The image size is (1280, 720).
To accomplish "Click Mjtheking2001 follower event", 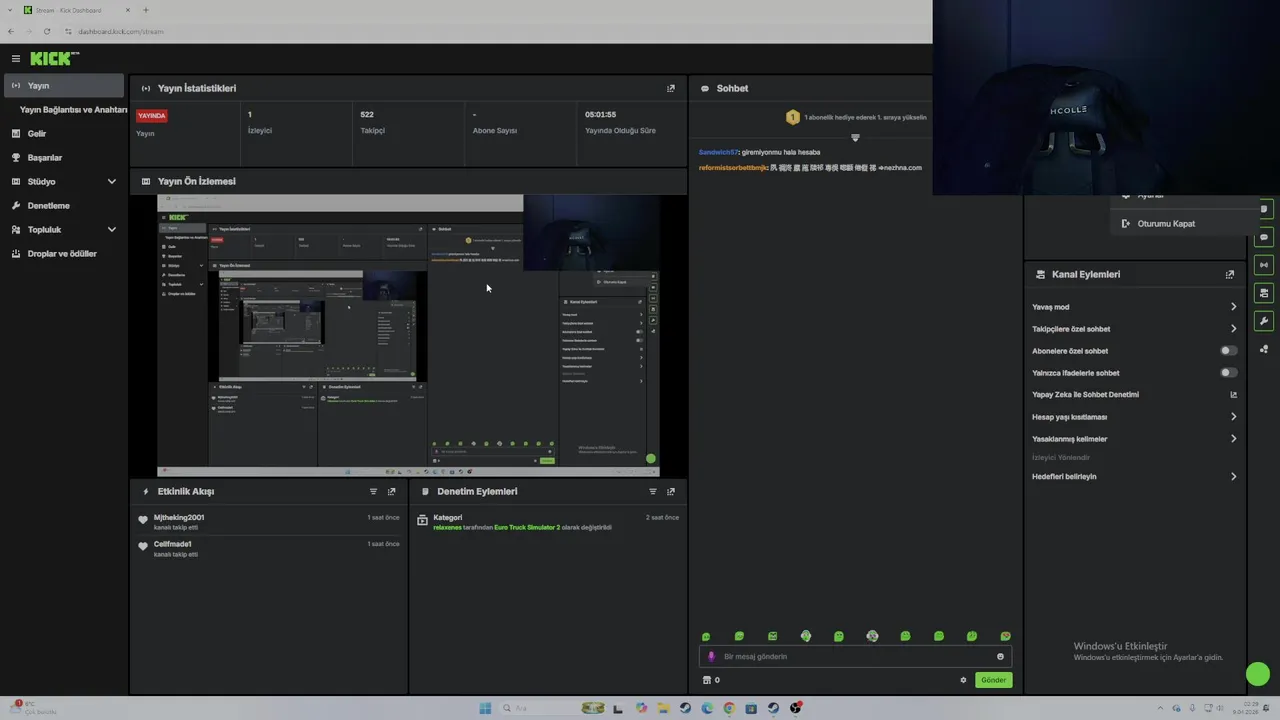I will (178, 518).
